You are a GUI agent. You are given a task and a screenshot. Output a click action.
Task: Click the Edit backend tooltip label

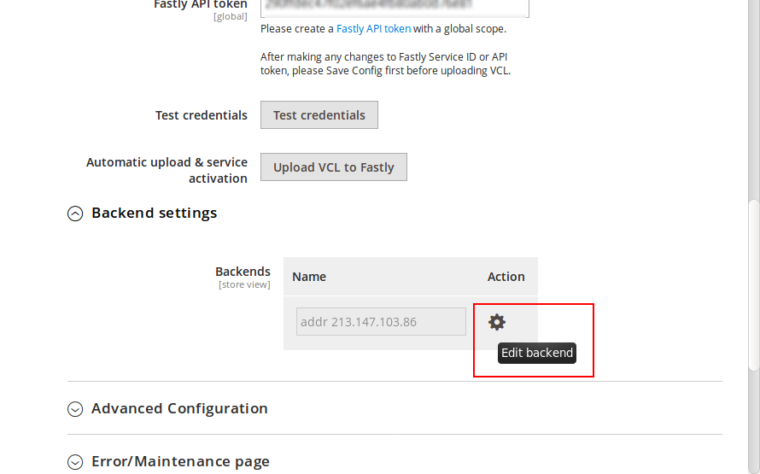coord(537,353)
